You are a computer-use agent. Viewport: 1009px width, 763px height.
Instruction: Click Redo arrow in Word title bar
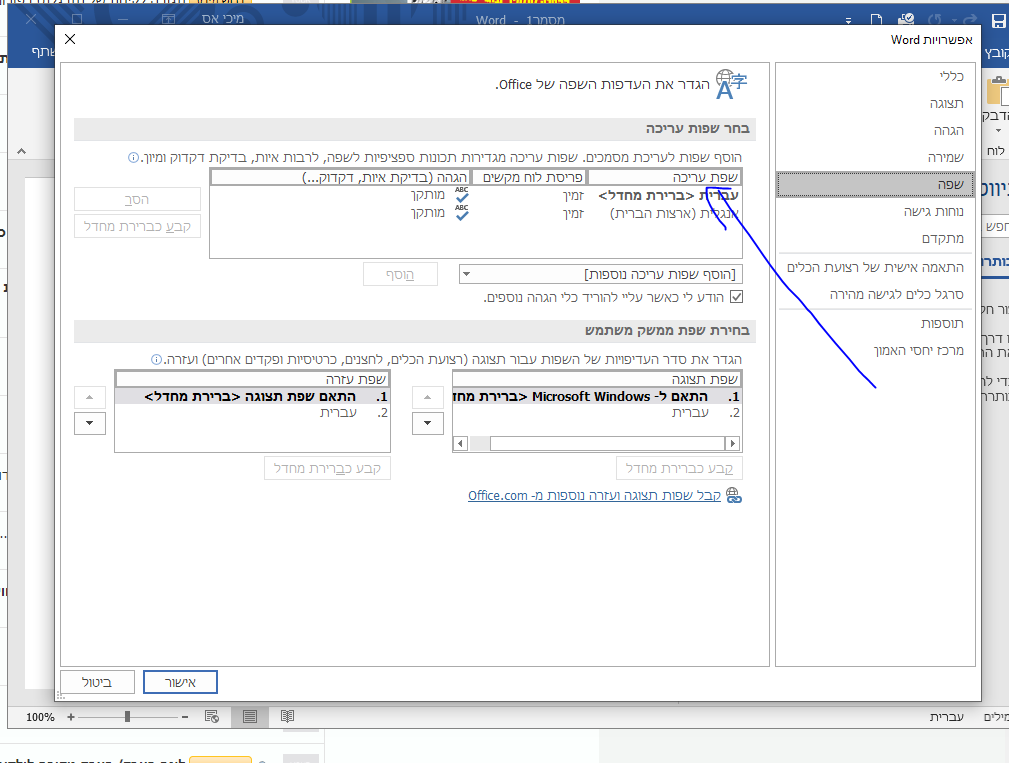970,21
